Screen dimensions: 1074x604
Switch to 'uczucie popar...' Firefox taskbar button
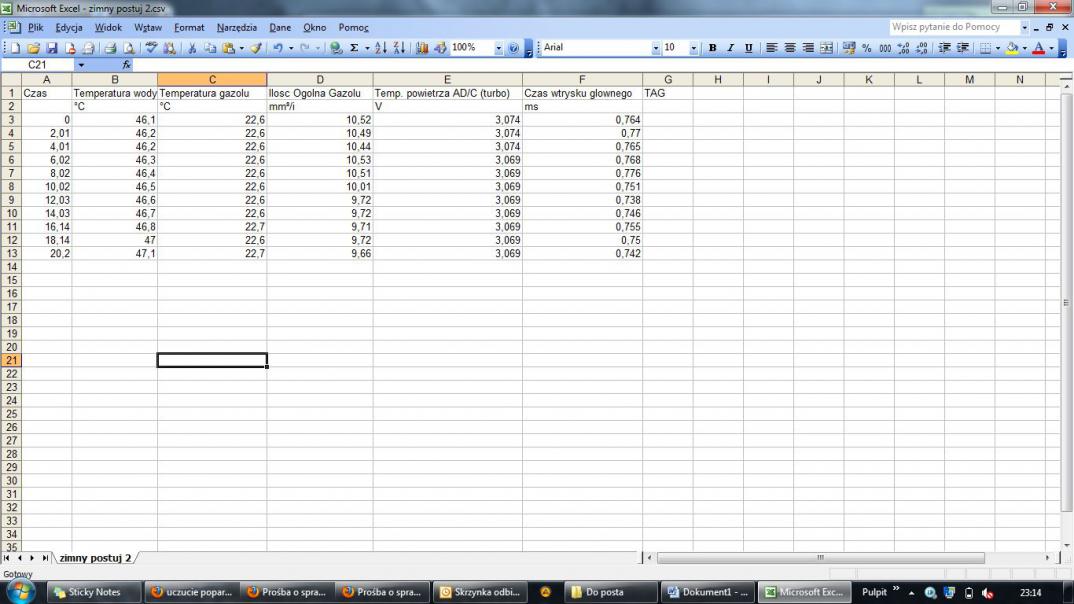[192, 592]
